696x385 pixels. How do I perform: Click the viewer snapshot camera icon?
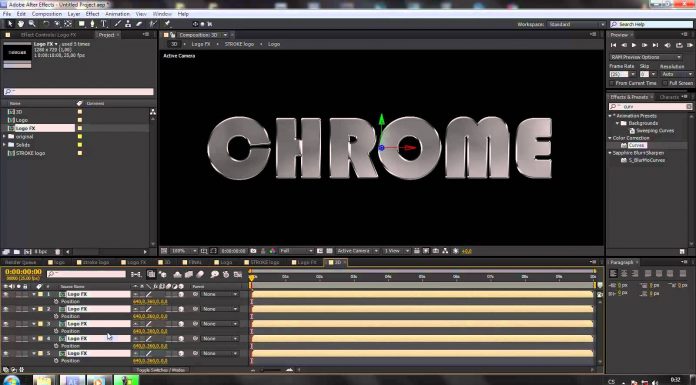[x=253, y=251]
